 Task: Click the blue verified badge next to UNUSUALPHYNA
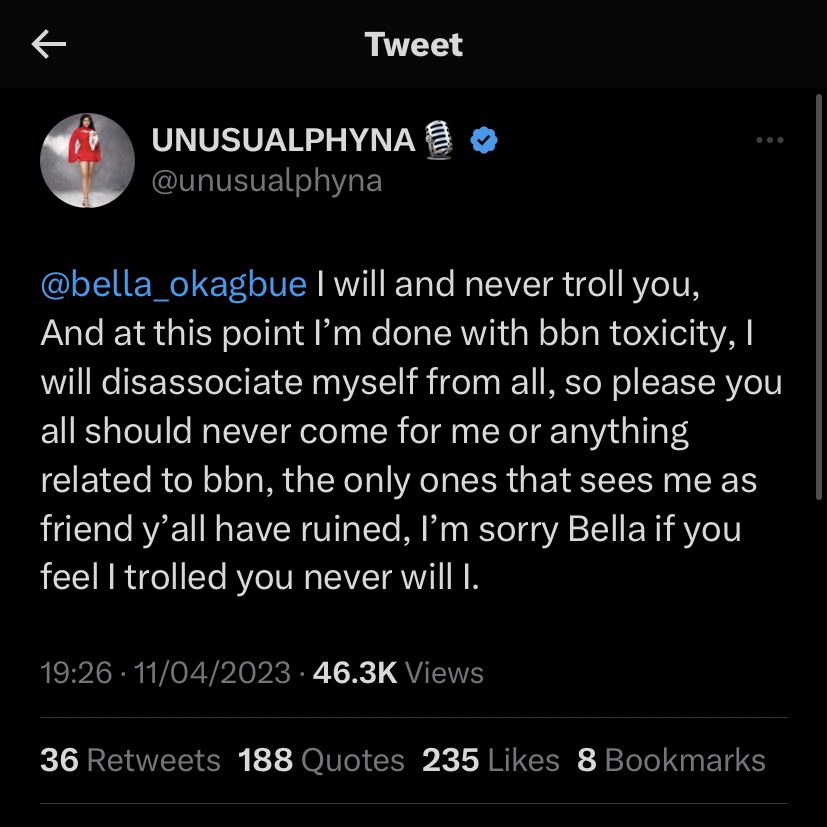click(484, 140)
